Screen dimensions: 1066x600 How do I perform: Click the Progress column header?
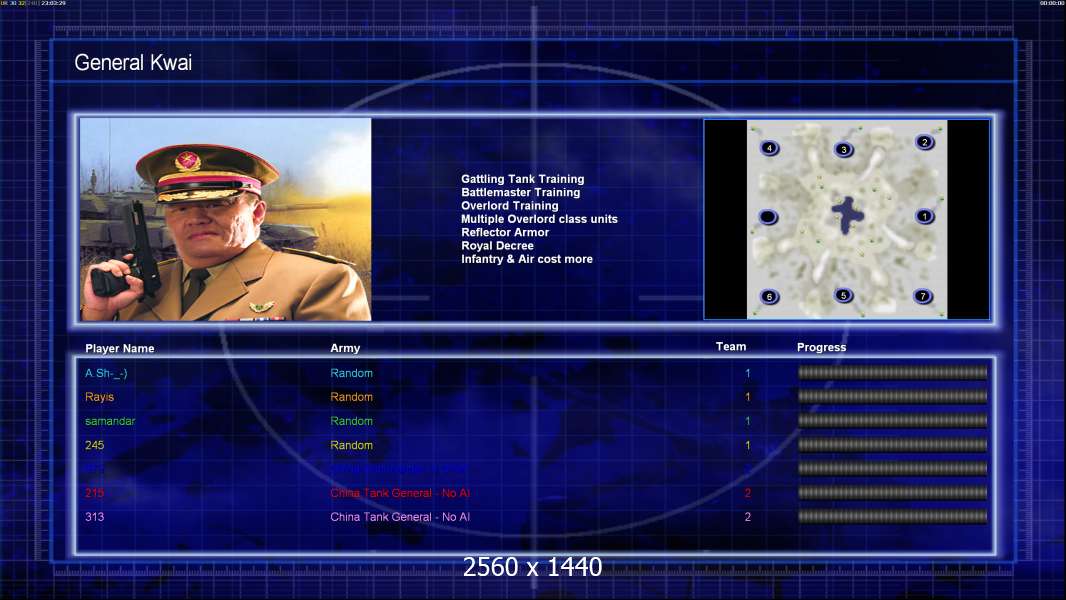click(821, 347)
